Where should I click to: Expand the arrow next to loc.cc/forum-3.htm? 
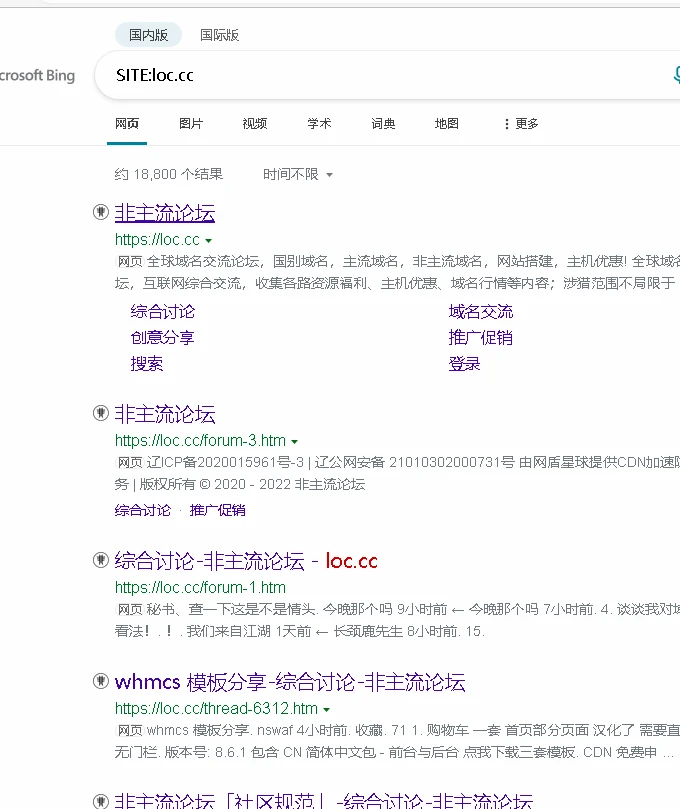click(x=295, y=441)
